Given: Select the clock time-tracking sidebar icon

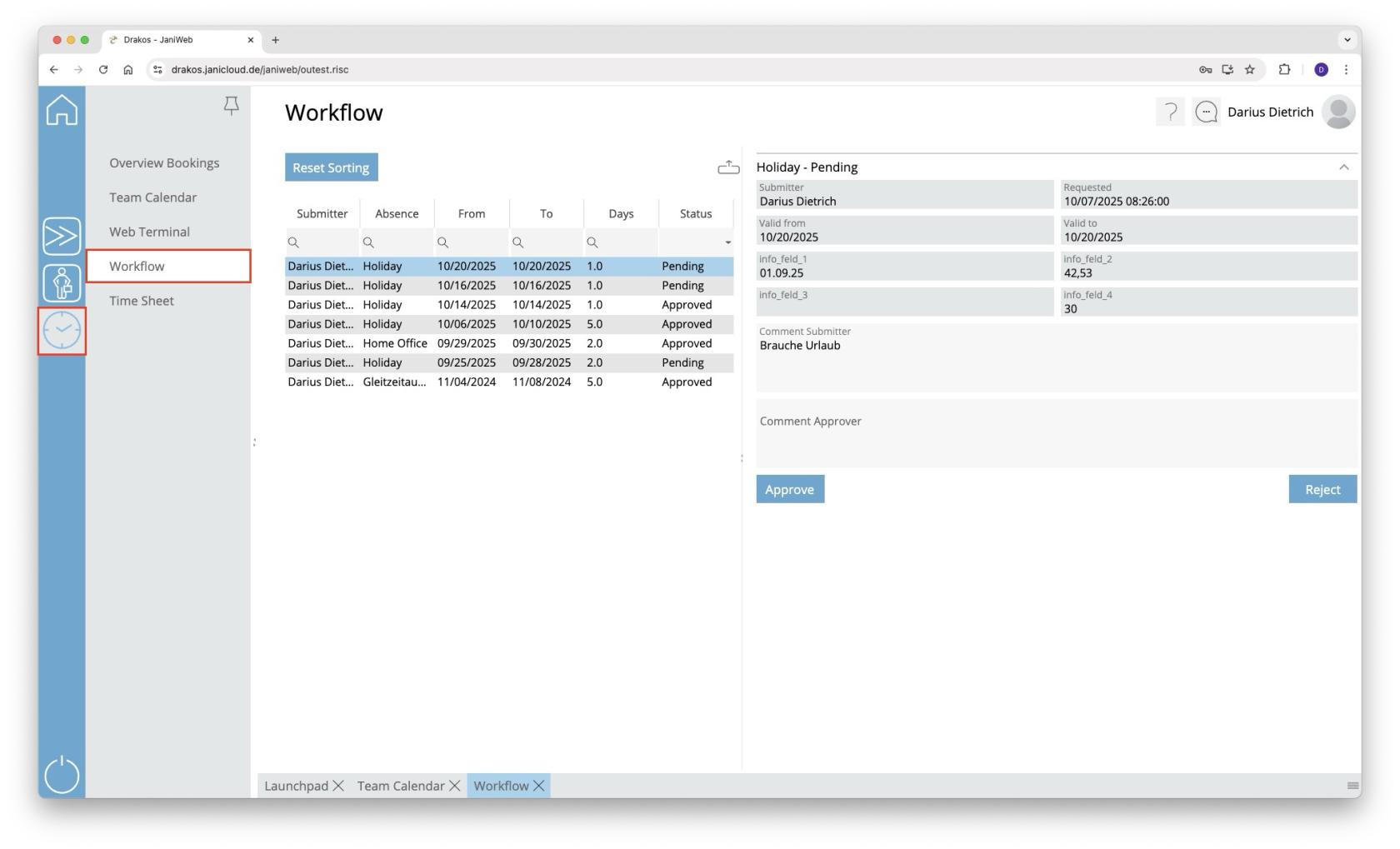Looking at the screenshot, I should point(62,331).
